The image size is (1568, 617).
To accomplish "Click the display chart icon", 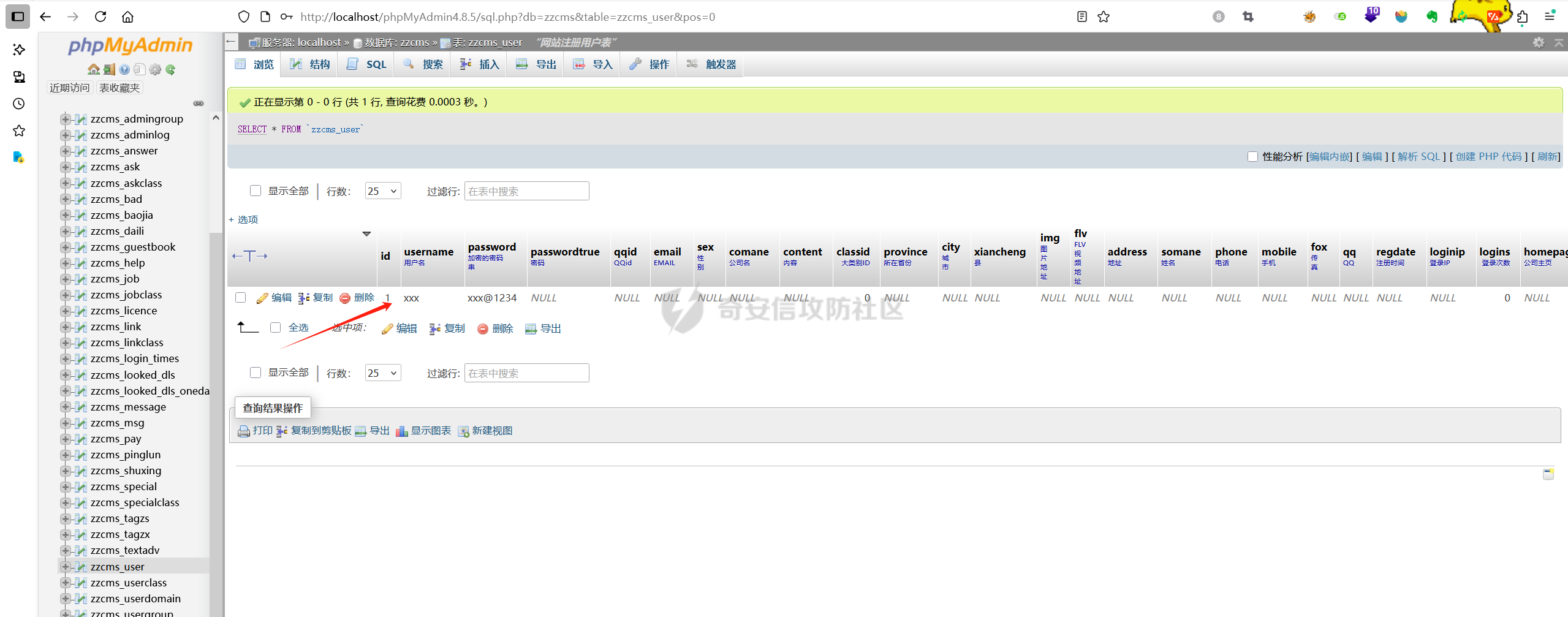I will click(x=402, y=431).
